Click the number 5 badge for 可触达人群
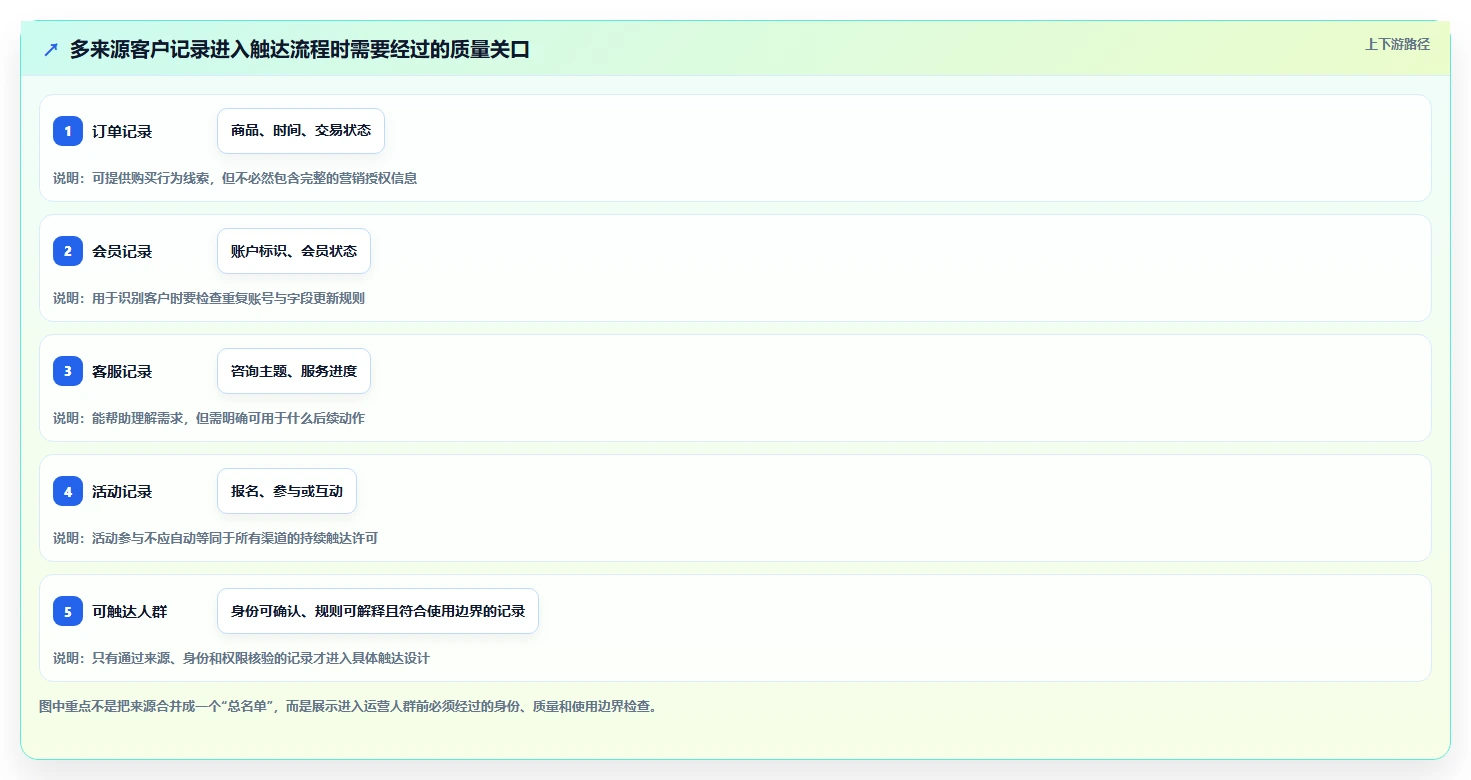This screenshot has width=1471, height=780. pyautogui.click(x=68, y=611)
